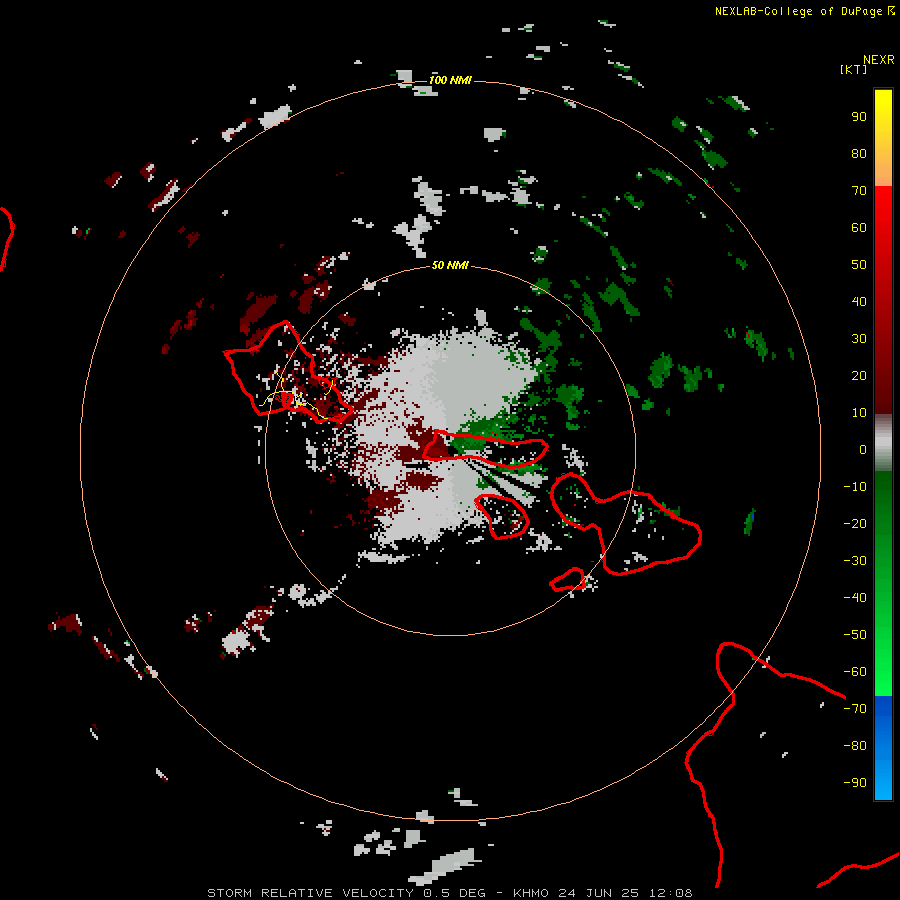Click "0.5 DEG" in the bottom caption
The width and height of the screenshot is (900, 900).
pyautogui.click(x=455, y=893)
